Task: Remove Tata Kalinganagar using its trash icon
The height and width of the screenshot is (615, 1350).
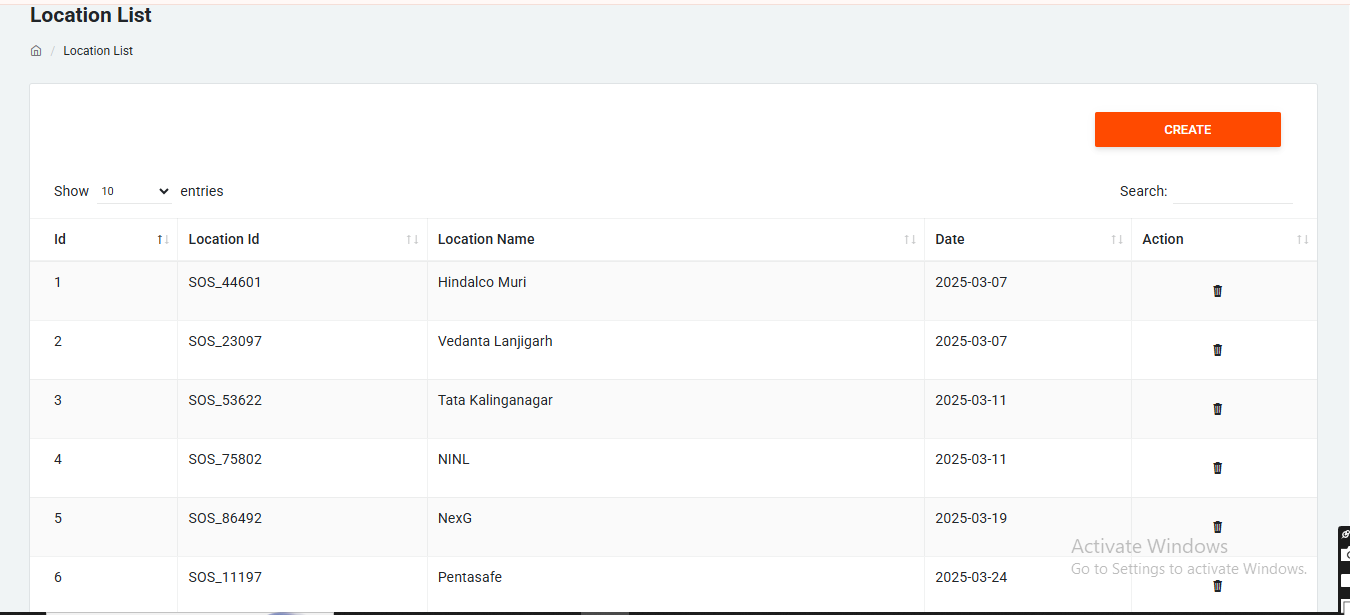Action: [1217, 409]
